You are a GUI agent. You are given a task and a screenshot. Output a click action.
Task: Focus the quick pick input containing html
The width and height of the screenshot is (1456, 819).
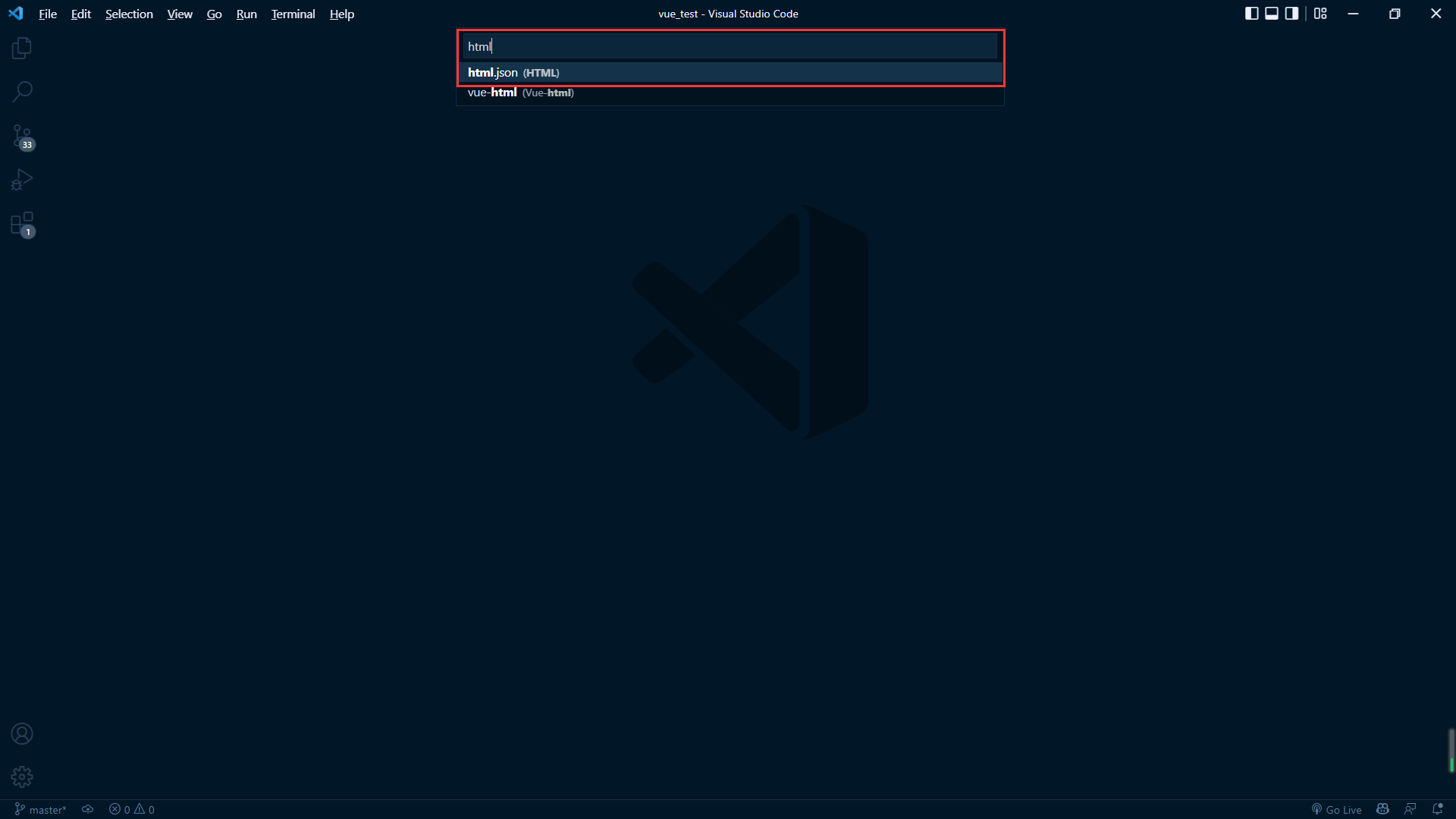[730, 46]
